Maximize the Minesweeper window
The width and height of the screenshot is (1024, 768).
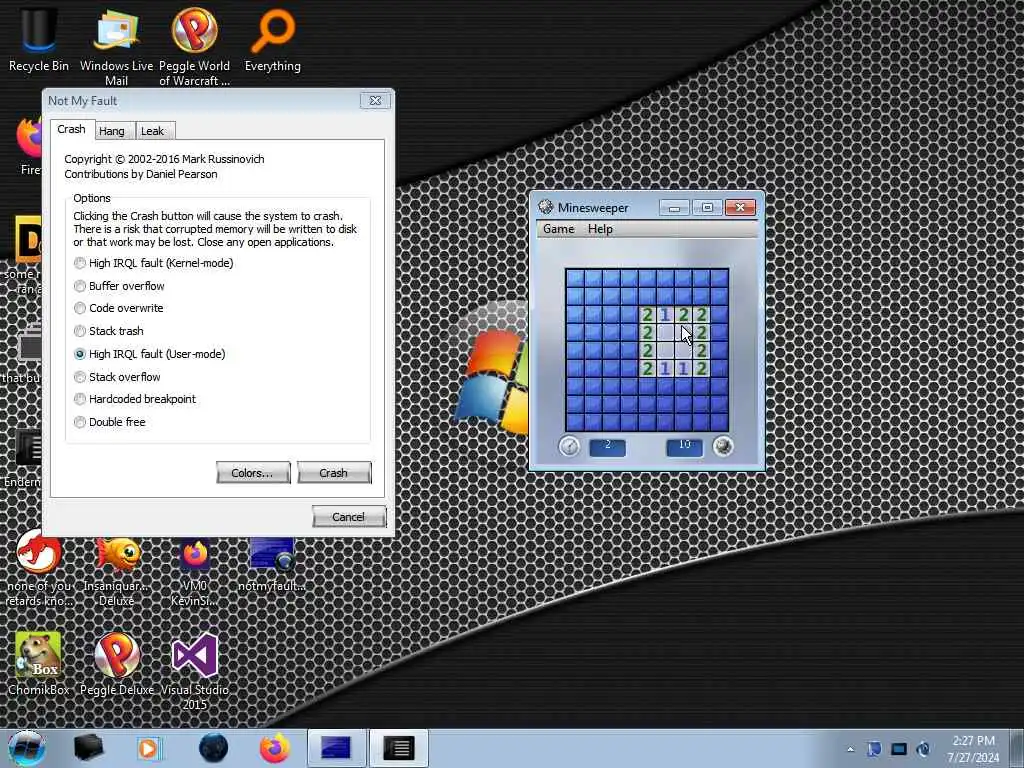(707, 208)
